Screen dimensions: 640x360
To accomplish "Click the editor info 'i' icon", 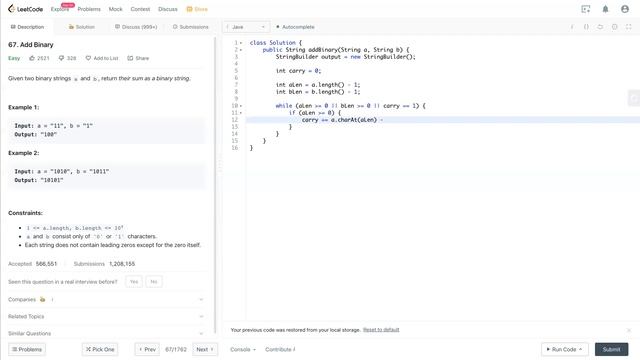I will tap(572, 27).
